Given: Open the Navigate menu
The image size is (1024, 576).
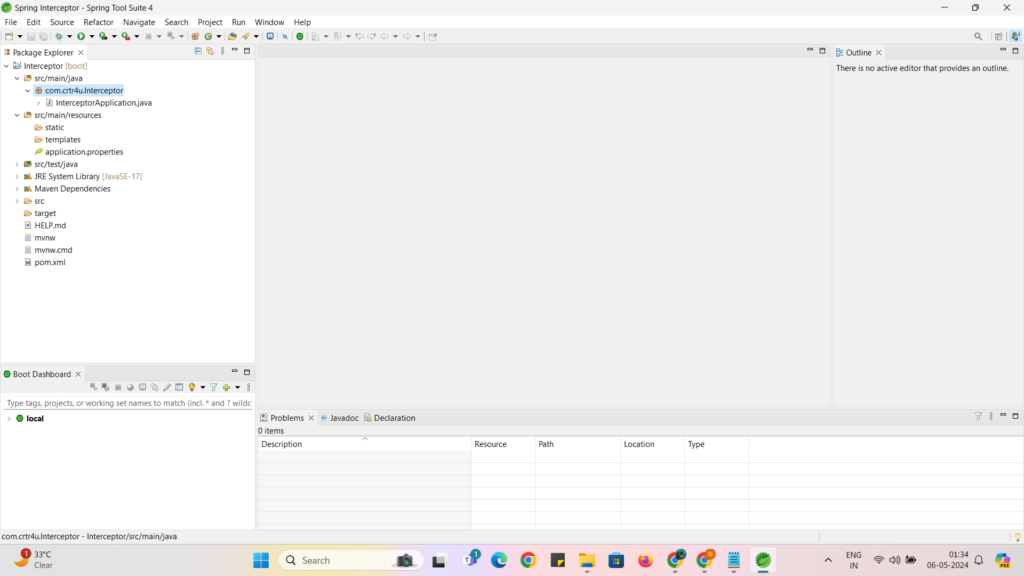Looking at the screenshot, I should (x=139, y=22).
